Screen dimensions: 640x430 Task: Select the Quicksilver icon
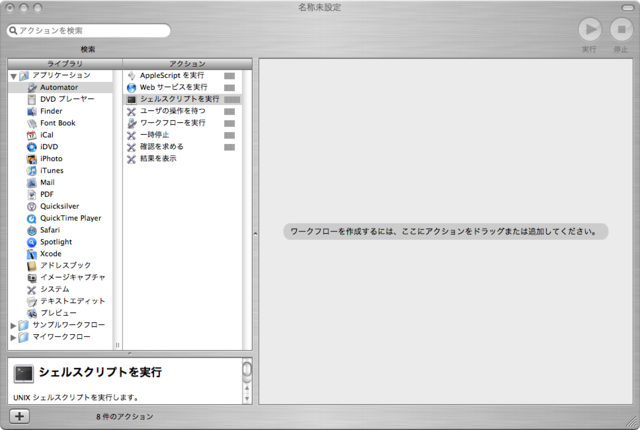[x=32, y=206]
